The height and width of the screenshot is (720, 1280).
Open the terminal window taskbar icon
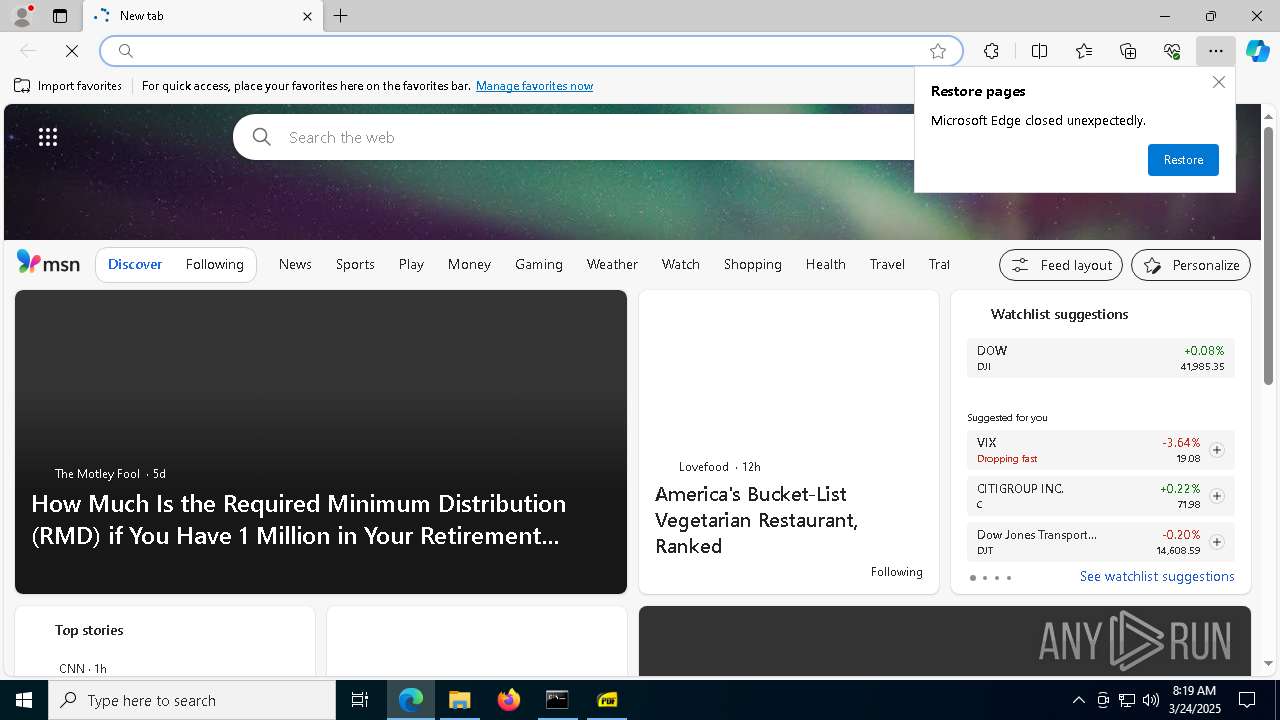557,700
